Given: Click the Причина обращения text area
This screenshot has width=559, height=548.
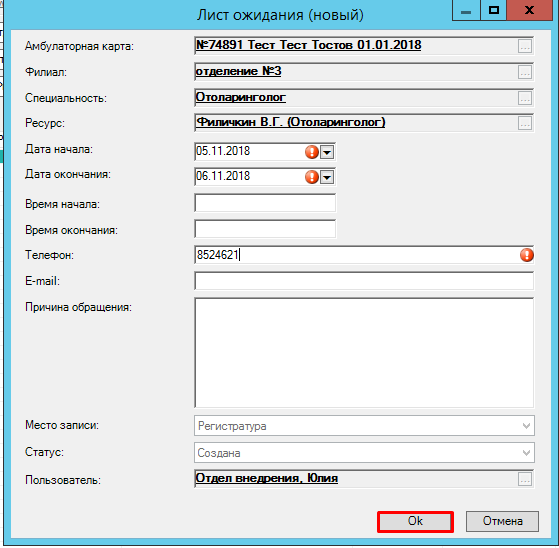Looking at the screenshot, I should tap(364, 353).
